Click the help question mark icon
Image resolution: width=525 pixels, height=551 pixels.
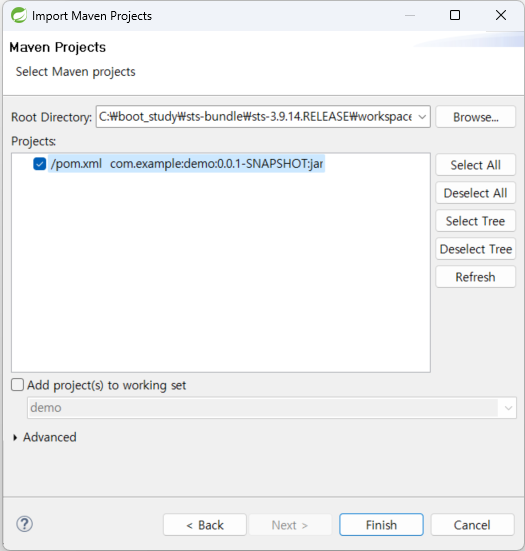pyautogui.click(x=25, y=524)
